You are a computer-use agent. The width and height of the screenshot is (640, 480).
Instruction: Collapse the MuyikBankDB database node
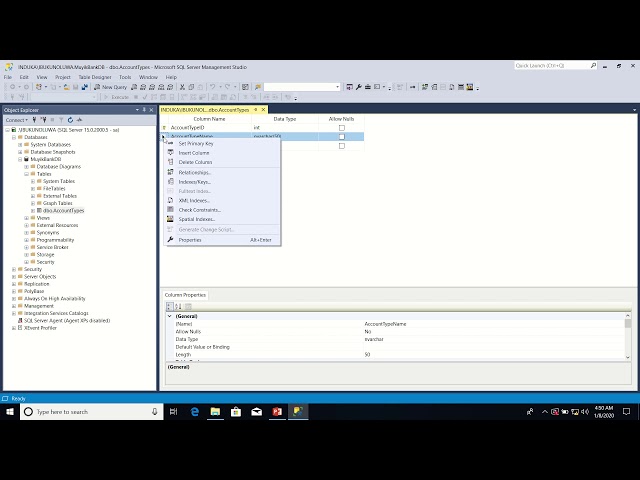coord(20,160)
